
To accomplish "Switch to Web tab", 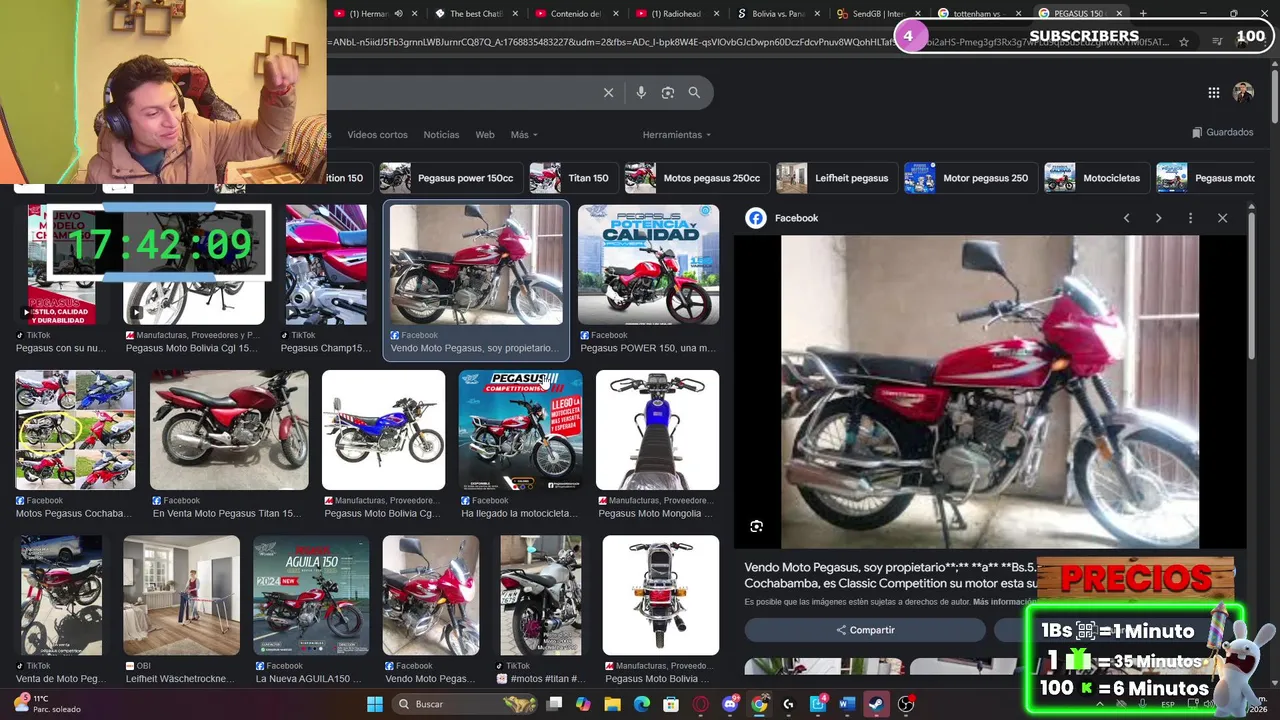I will (485, 135).
